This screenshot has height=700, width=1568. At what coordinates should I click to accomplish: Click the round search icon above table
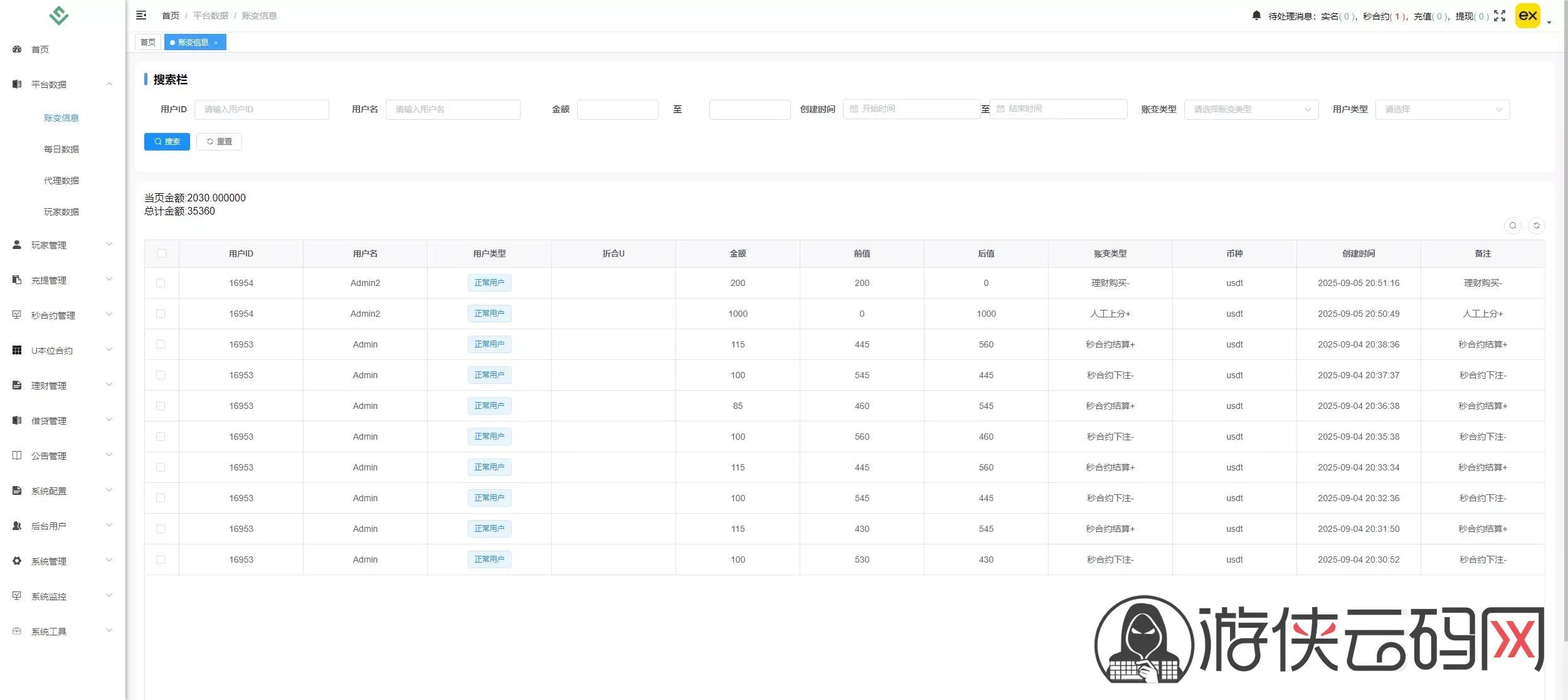point(1513,226)
